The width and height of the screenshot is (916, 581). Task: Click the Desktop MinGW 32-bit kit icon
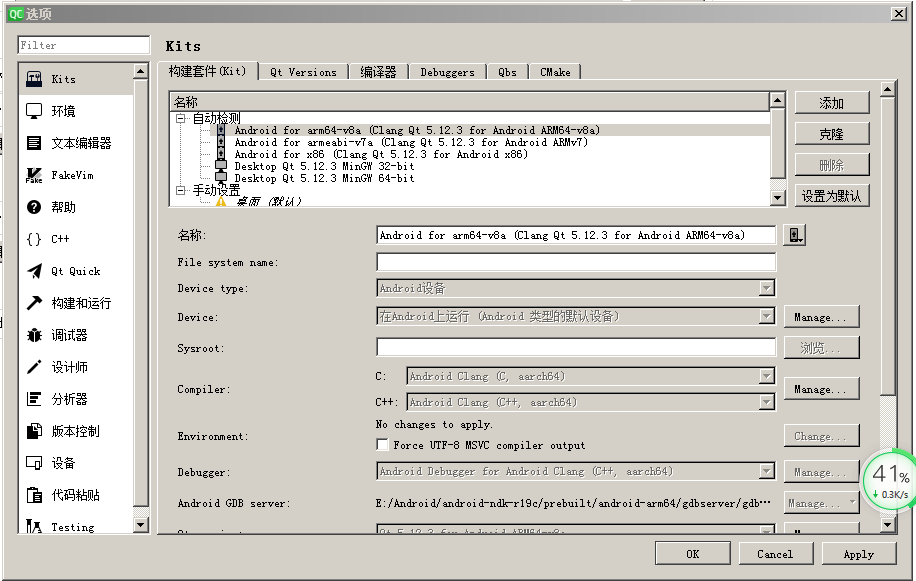[x=221, y=166]
